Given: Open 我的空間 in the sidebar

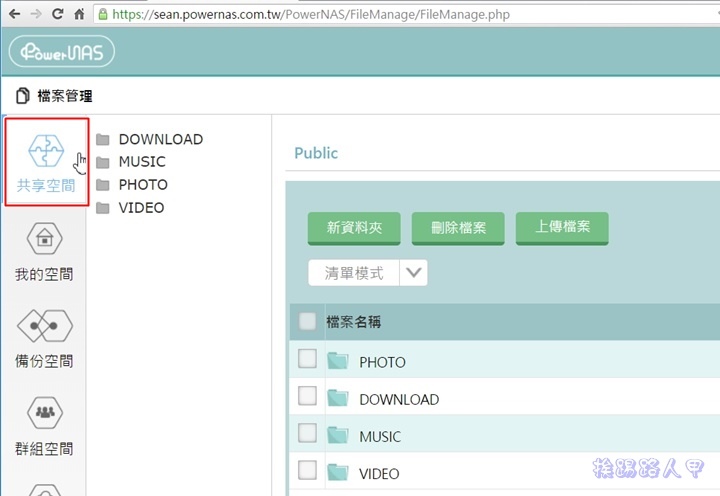Looking at the screenshot, I should pyautogui.click(x=44, y=240).
